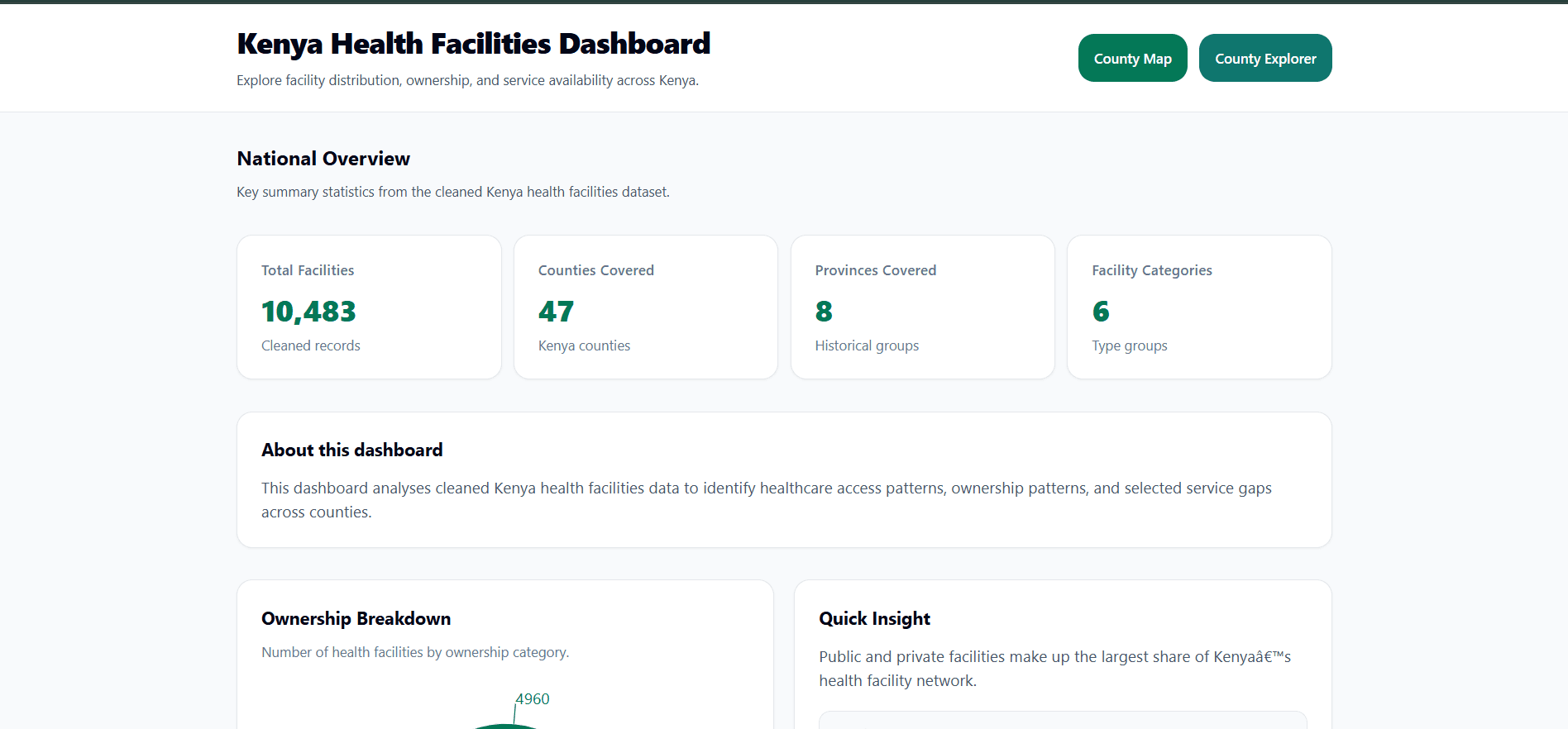Click the Counties Covered label

pos(596,270)
